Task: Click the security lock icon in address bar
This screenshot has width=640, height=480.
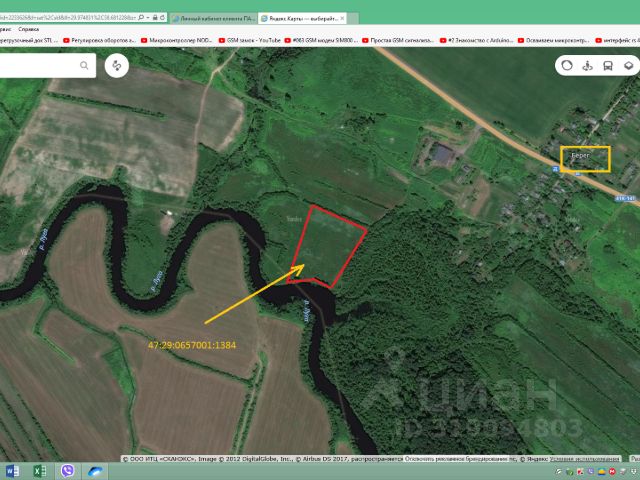Action: point(155,18)
